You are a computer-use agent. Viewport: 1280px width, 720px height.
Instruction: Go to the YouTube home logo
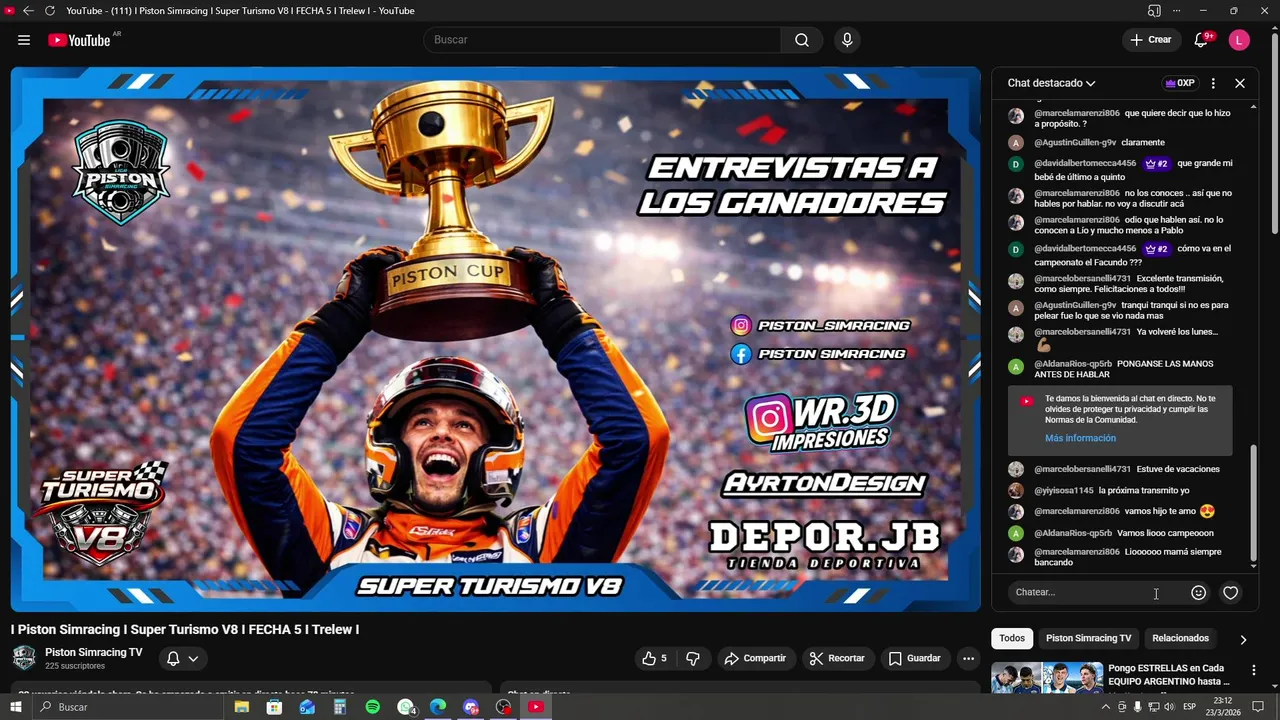(79, 40)
